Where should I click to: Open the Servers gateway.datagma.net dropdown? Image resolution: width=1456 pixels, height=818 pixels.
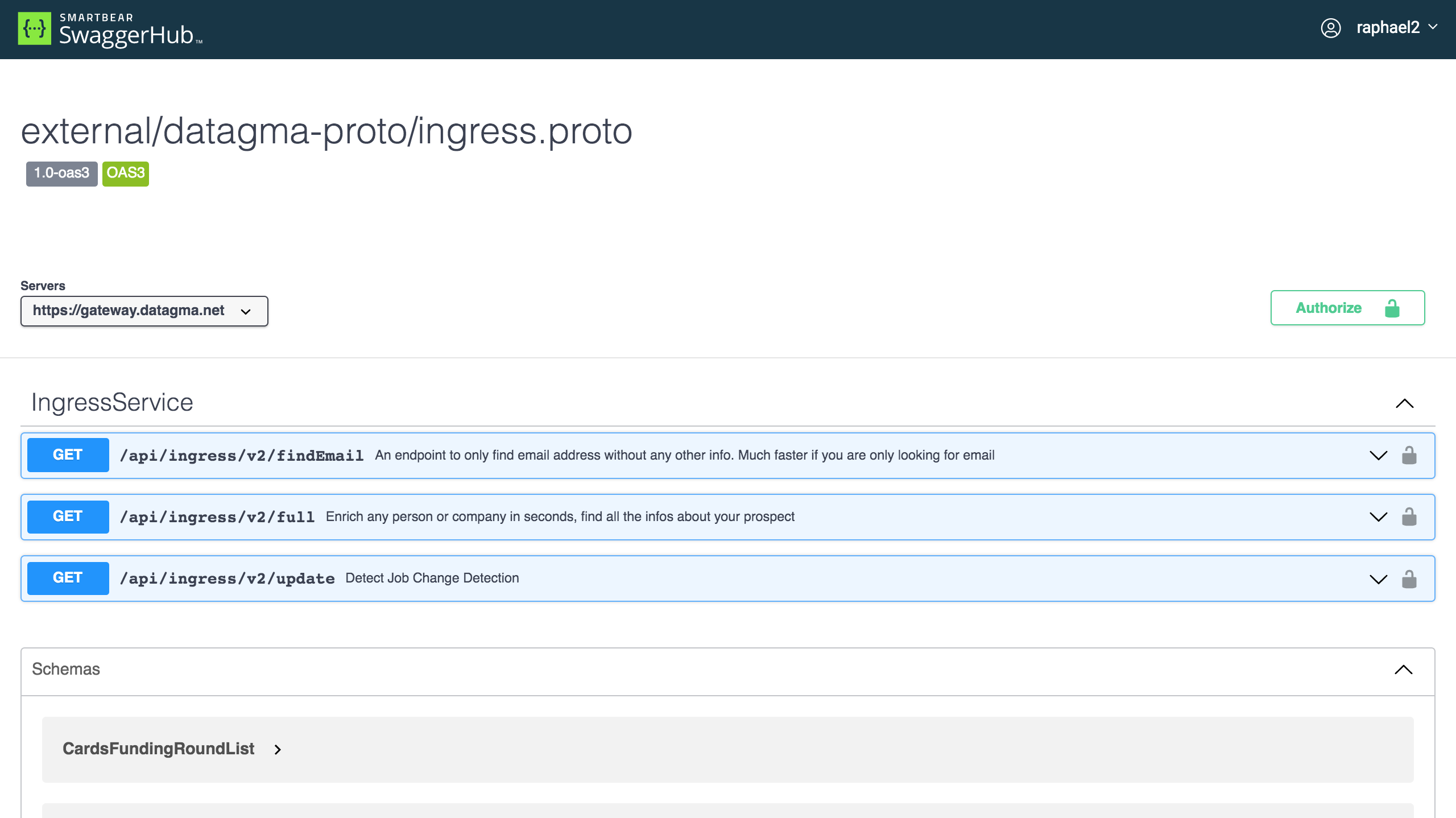(144, 311)
